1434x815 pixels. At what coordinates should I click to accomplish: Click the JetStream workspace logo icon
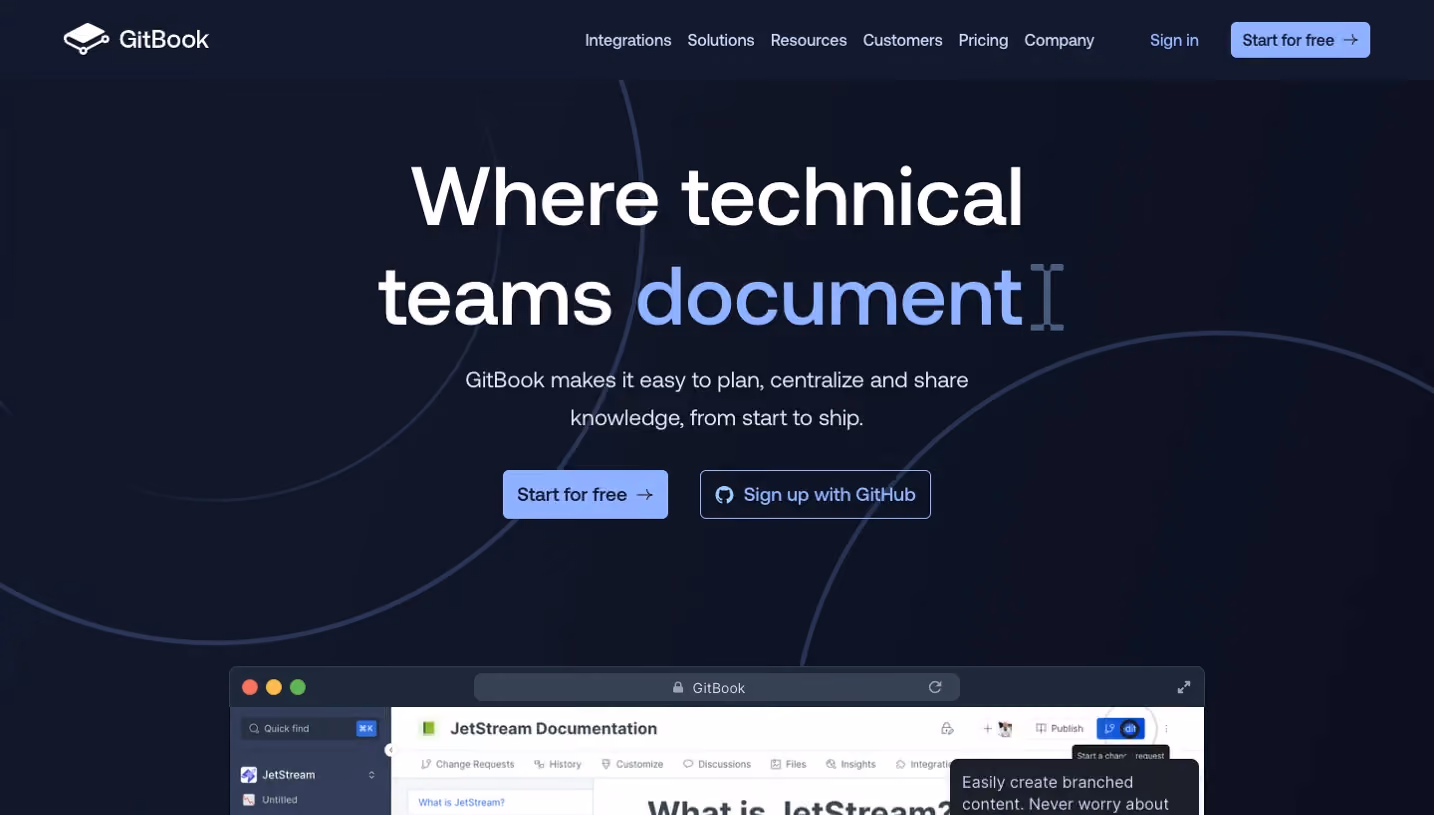click(249, 775)
